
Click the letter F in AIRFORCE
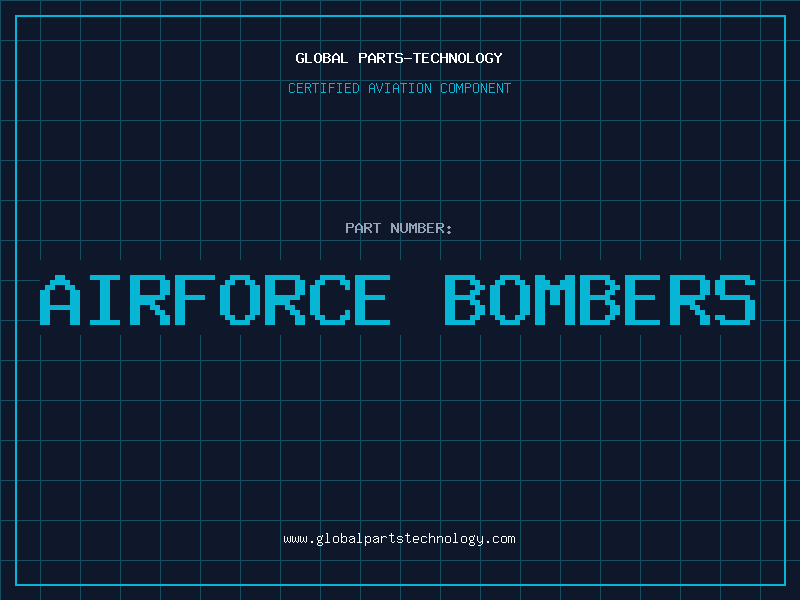click(x=193, y=300)
